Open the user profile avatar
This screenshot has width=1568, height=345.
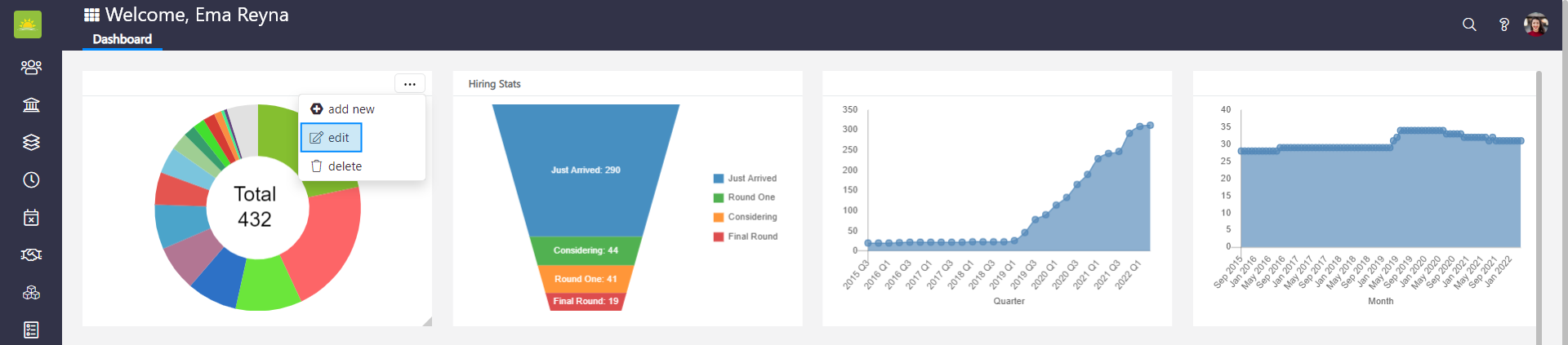coord(1535,24)
